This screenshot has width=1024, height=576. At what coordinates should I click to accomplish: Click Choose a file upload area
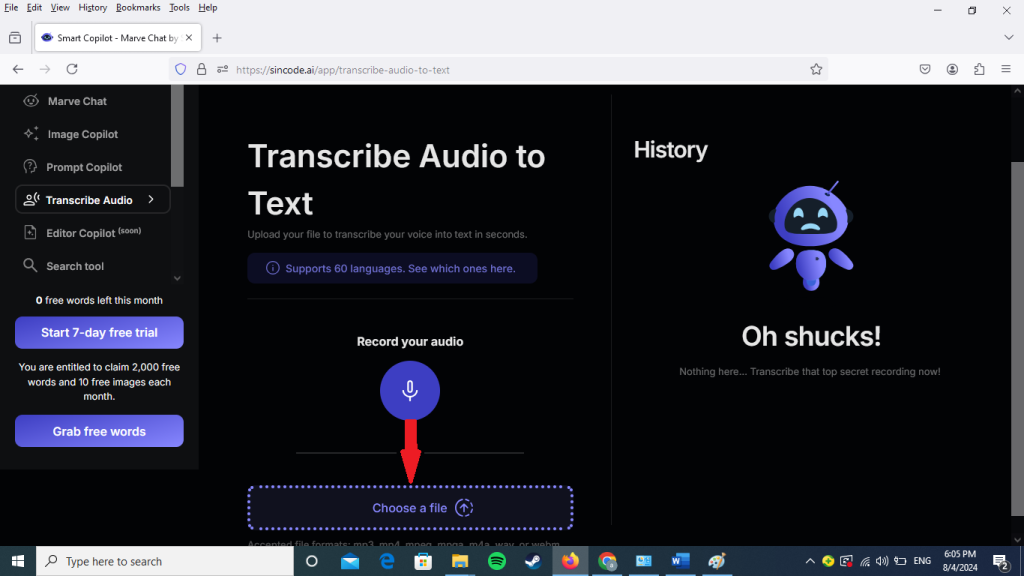410,507
